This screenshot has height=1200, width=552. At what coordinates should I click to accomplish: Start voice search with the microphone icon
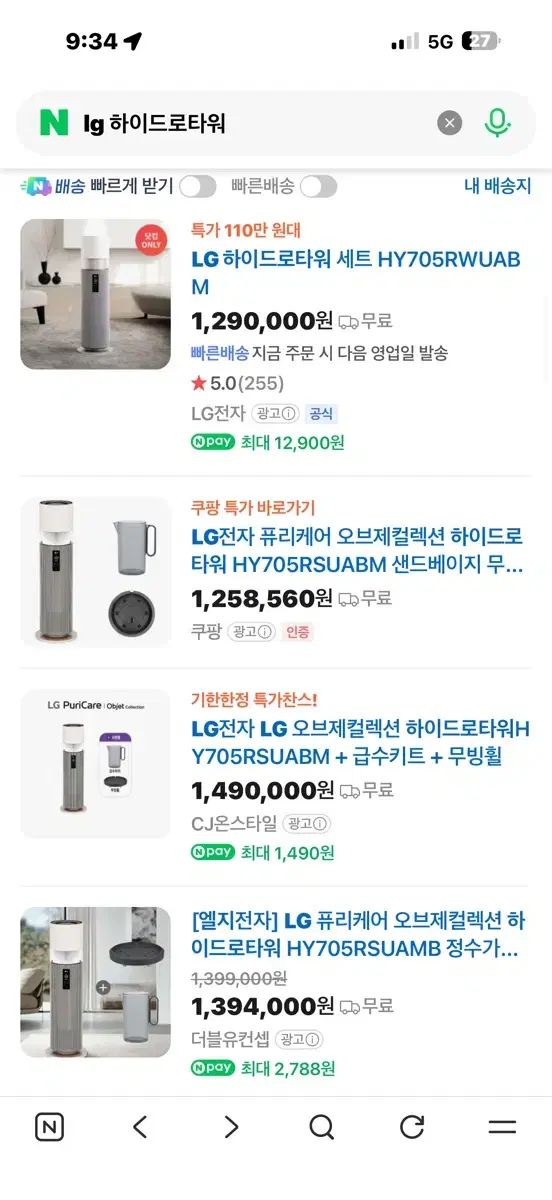(498, 123)
